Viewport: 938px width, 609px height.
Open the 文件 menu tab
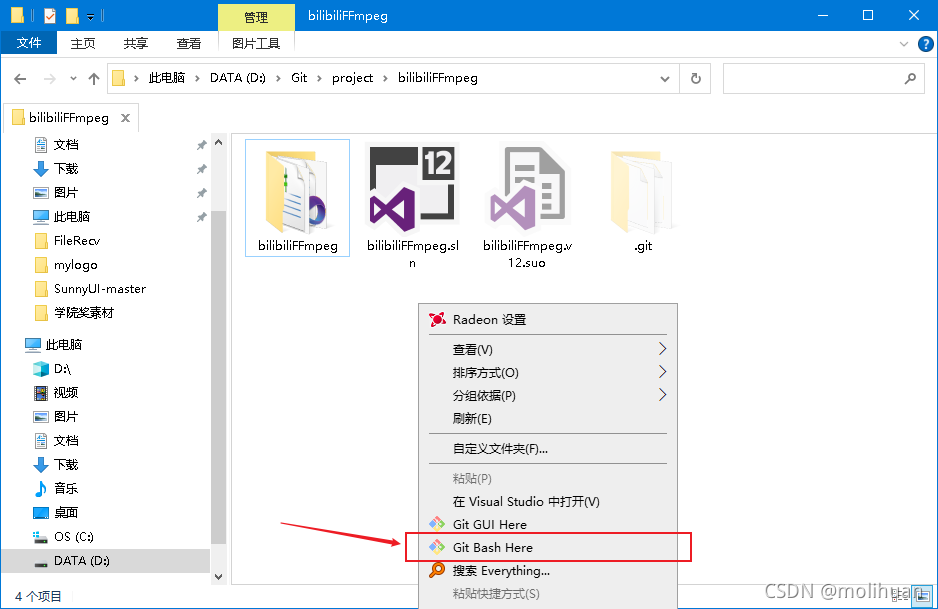pos(29,42)
